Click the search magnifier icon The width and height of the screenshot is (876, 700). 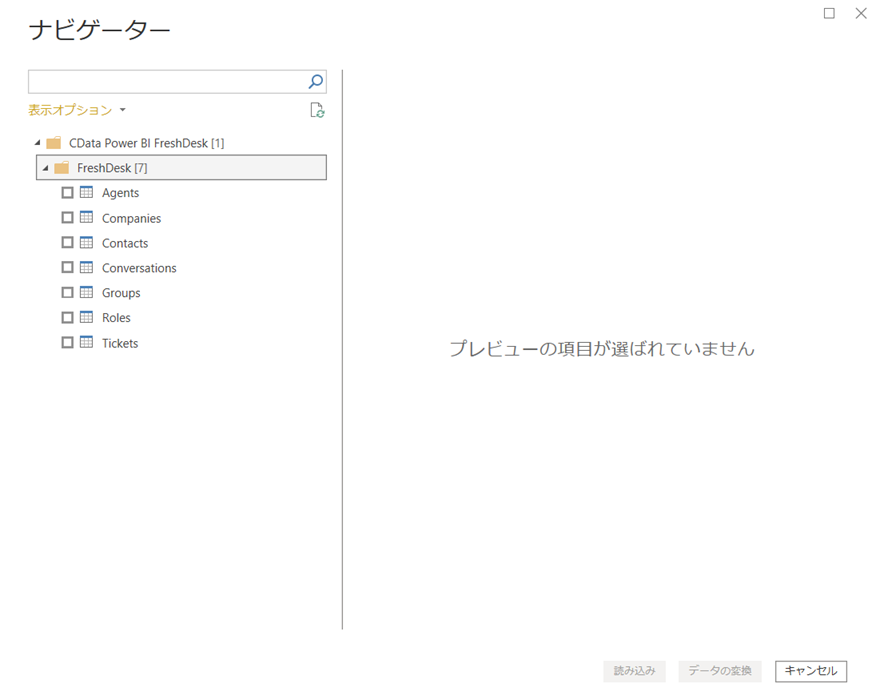pyautogui.click(x=315, y=81)
